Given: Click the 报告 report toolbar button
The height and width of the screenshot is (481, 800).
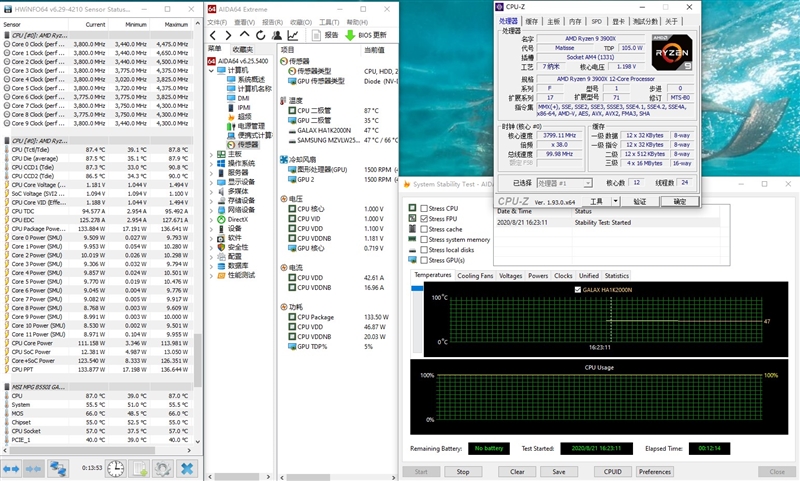Looking at the screenshot, I should pyautogui.click(x=325, y=35).
